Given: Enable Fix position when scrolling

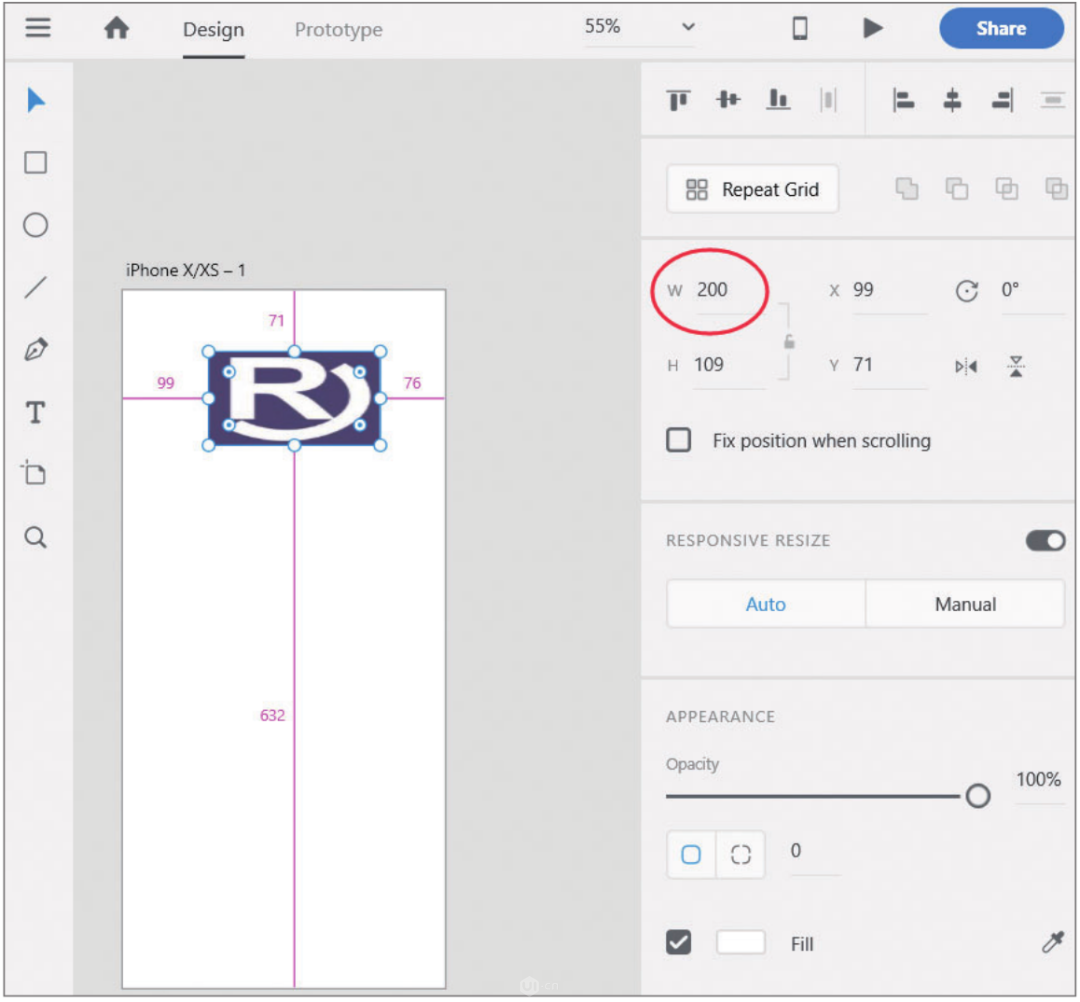Looking at the screenshot, I should click(679, 440).
